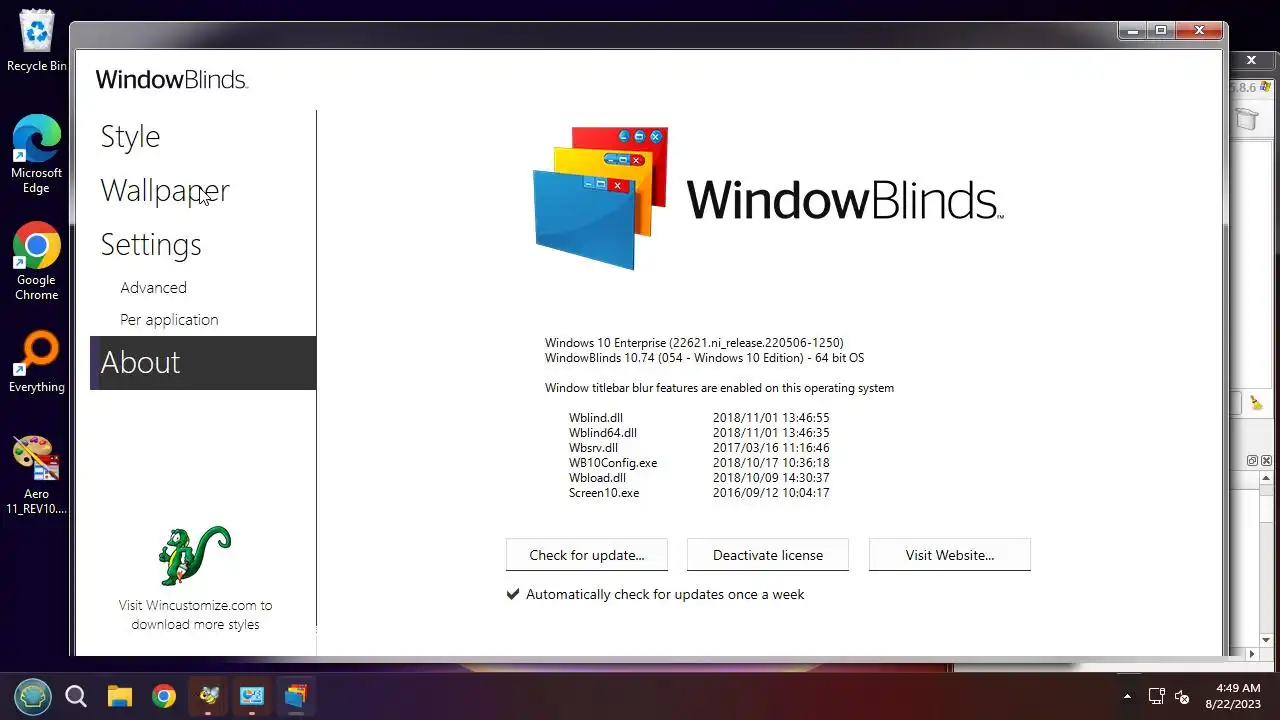1280x720 pixels.
Task: Click the Wblind64.dll file entry
Action: [x=603, y=433]
